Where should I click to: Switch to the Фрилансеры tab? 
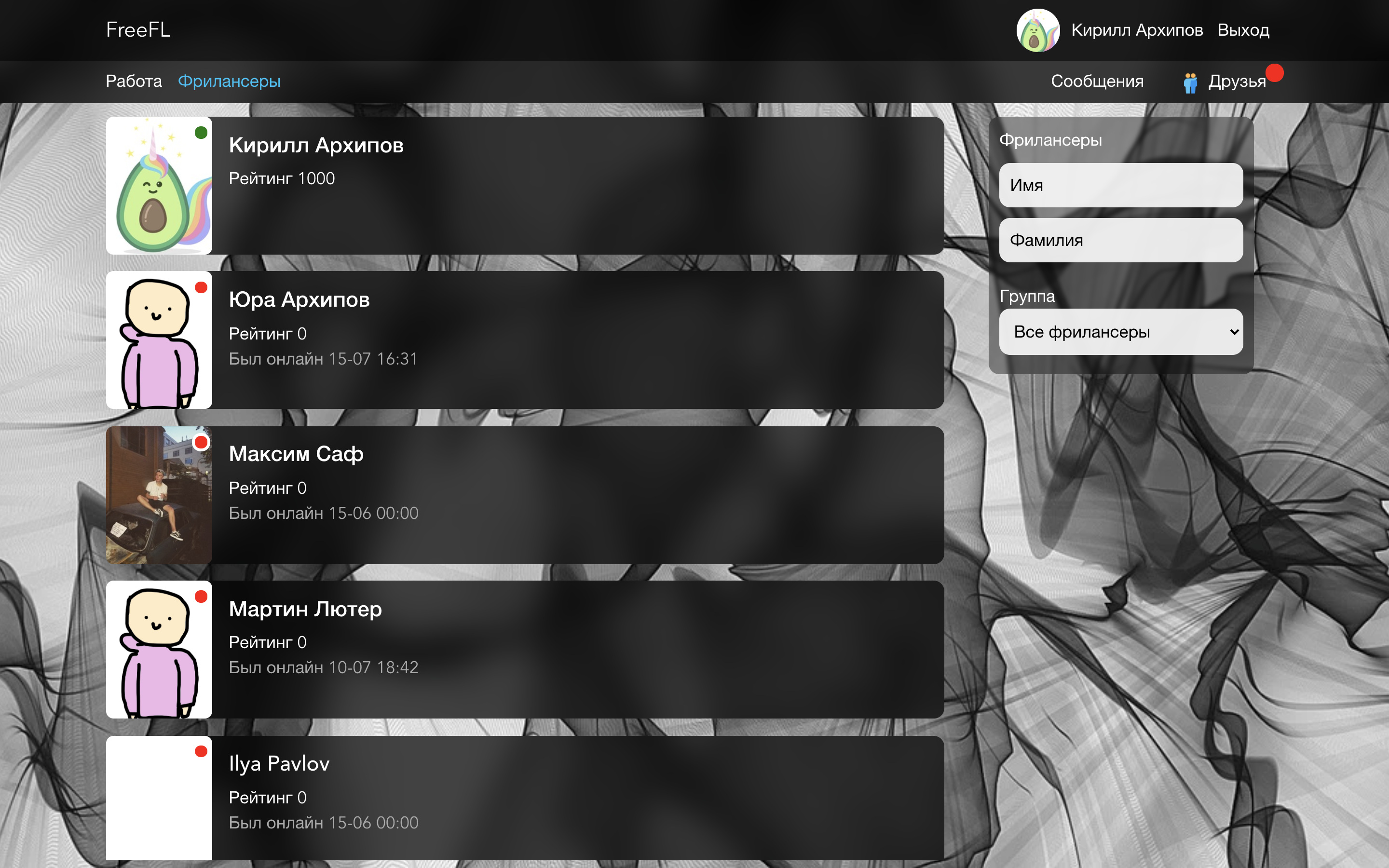[229, 81]
